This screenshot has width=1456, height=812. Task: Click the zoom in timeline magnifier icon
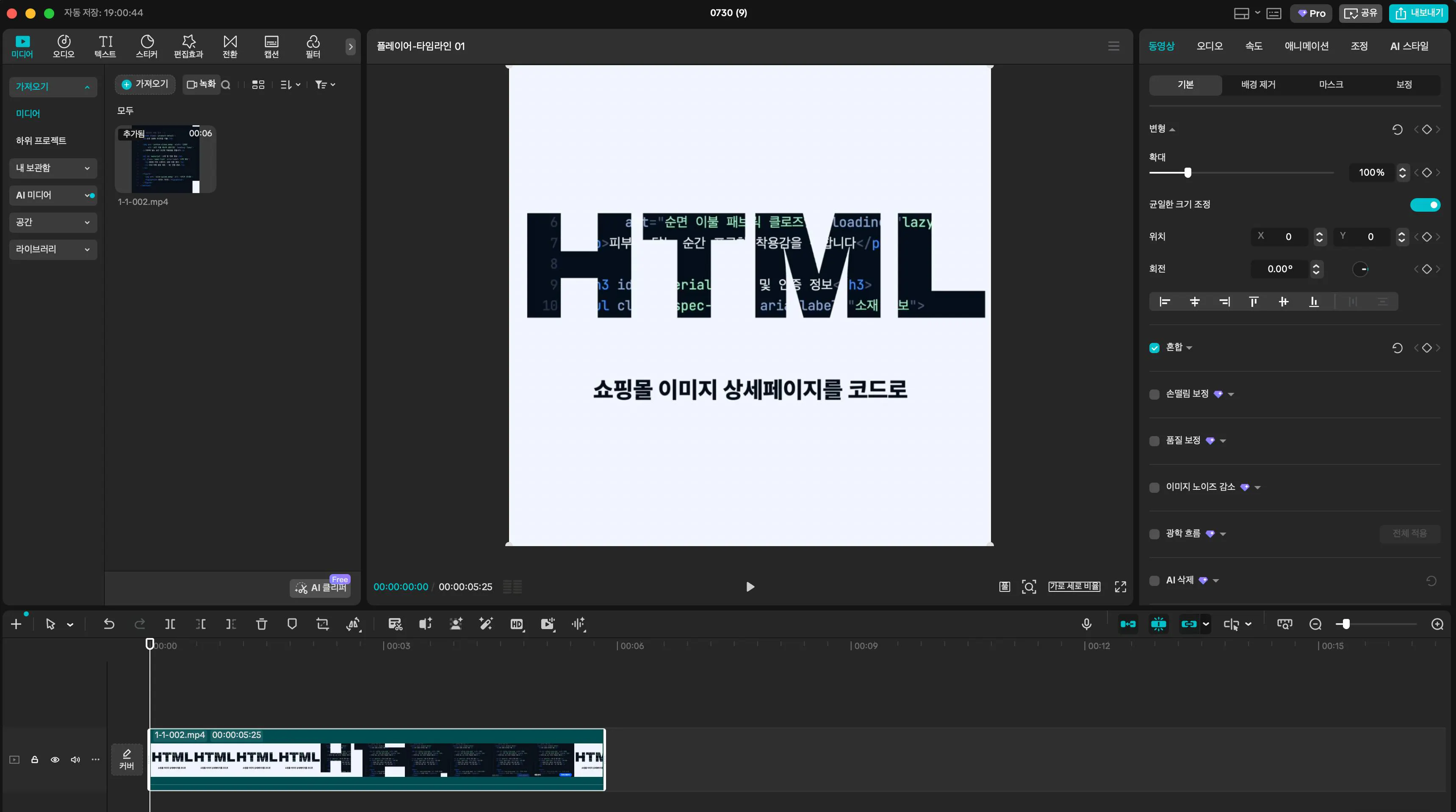[1437, 624]
